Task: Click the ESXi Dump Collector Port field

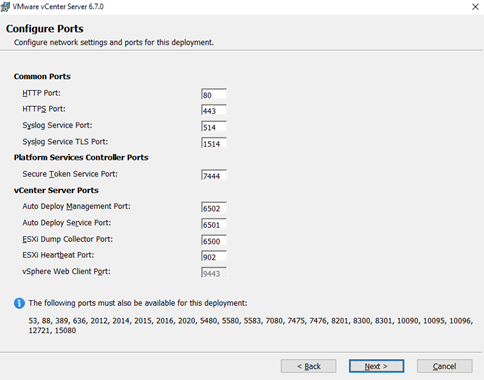Action: [214, 241]
